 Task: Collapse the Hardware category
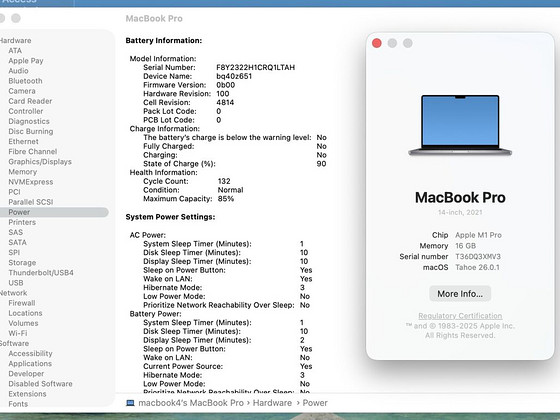pos(15,40)
